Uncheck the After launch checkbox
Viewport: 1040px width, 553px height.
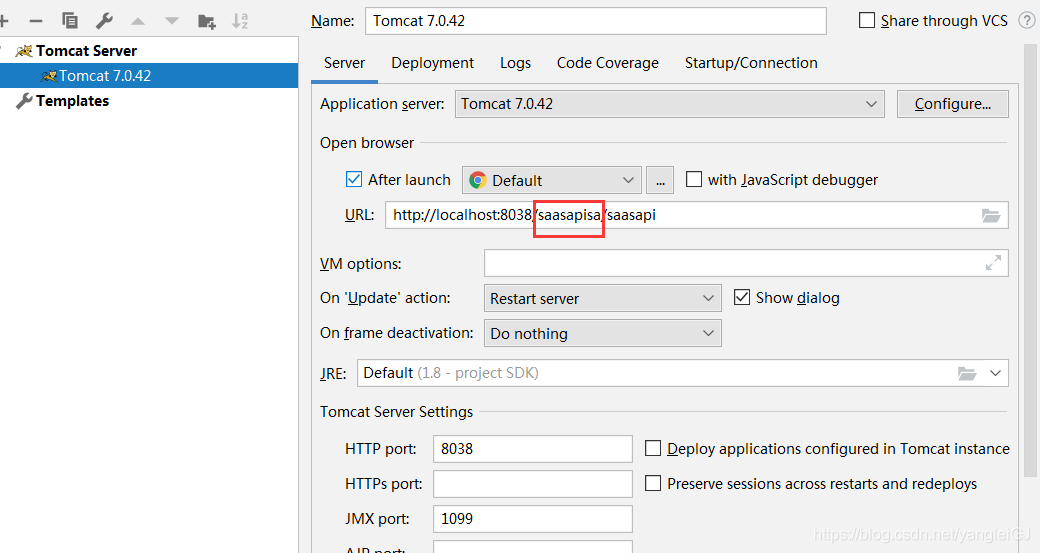coord(354,180)
